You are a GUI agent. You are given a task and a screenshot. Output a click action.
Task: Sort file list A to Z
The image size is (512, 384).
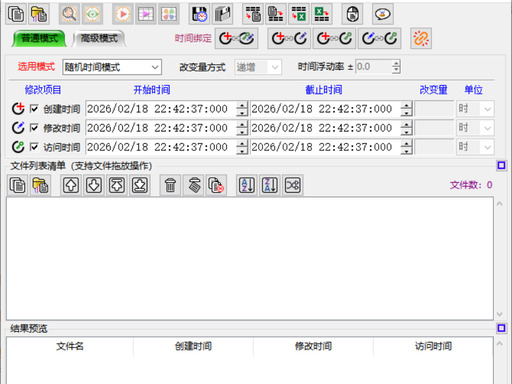tap(247, 185)
